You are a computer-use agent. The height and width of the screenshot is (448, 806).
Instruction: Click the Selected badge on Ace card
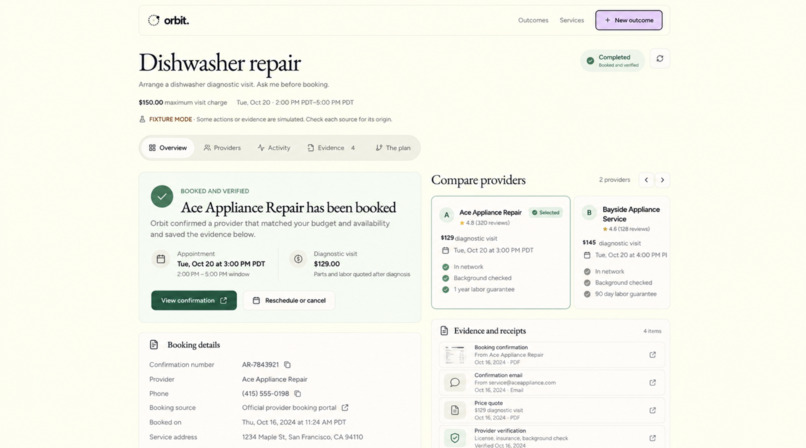coord(546,213)
